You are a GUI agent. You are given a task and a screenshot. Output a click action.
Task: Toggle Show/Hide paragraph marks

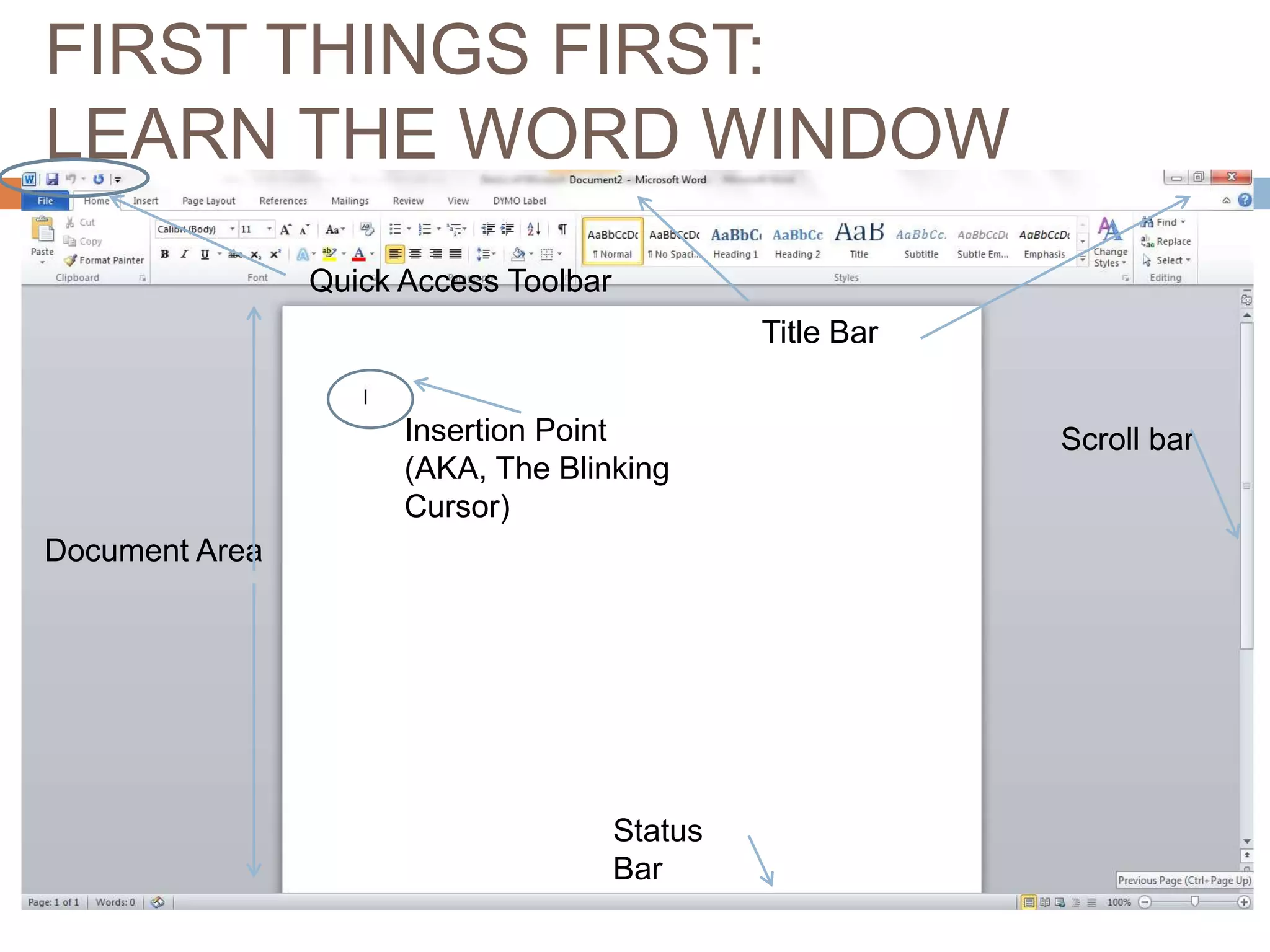(562, 229)
